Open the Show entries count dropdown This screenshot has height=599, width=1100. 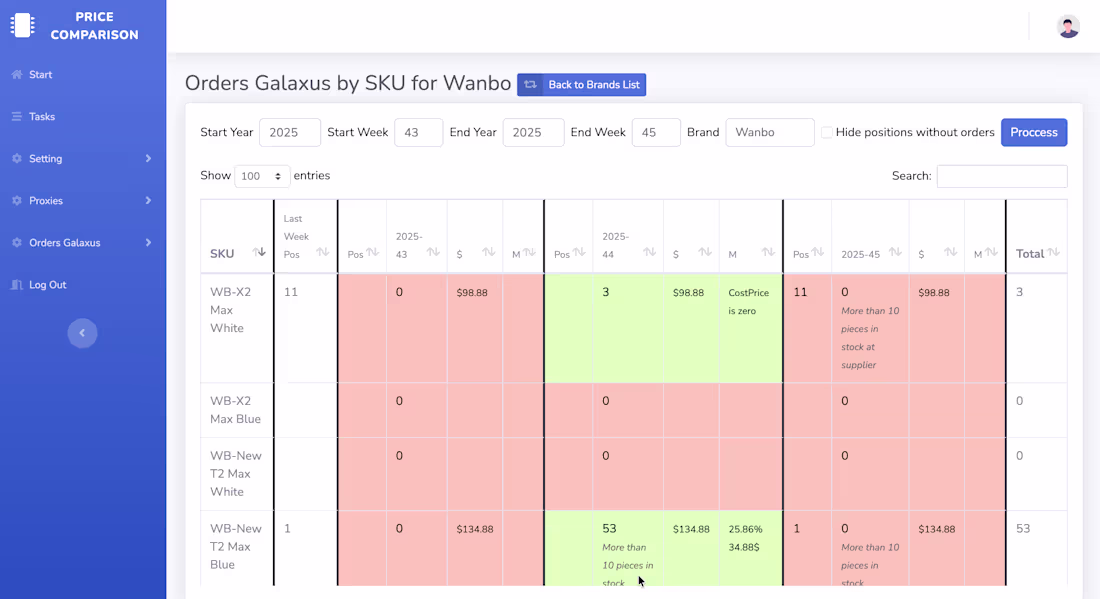tap(262, 176)
